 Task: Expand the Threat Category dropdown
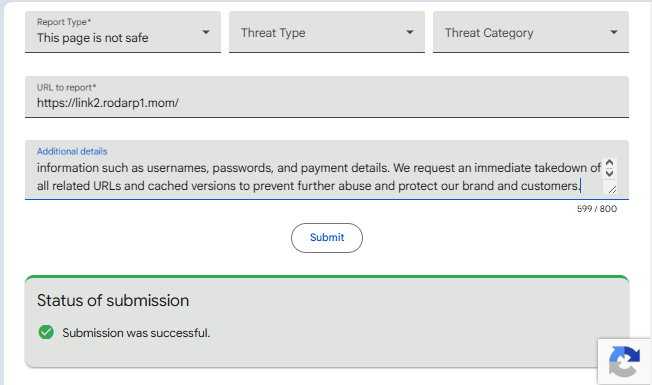coord(531,32)
